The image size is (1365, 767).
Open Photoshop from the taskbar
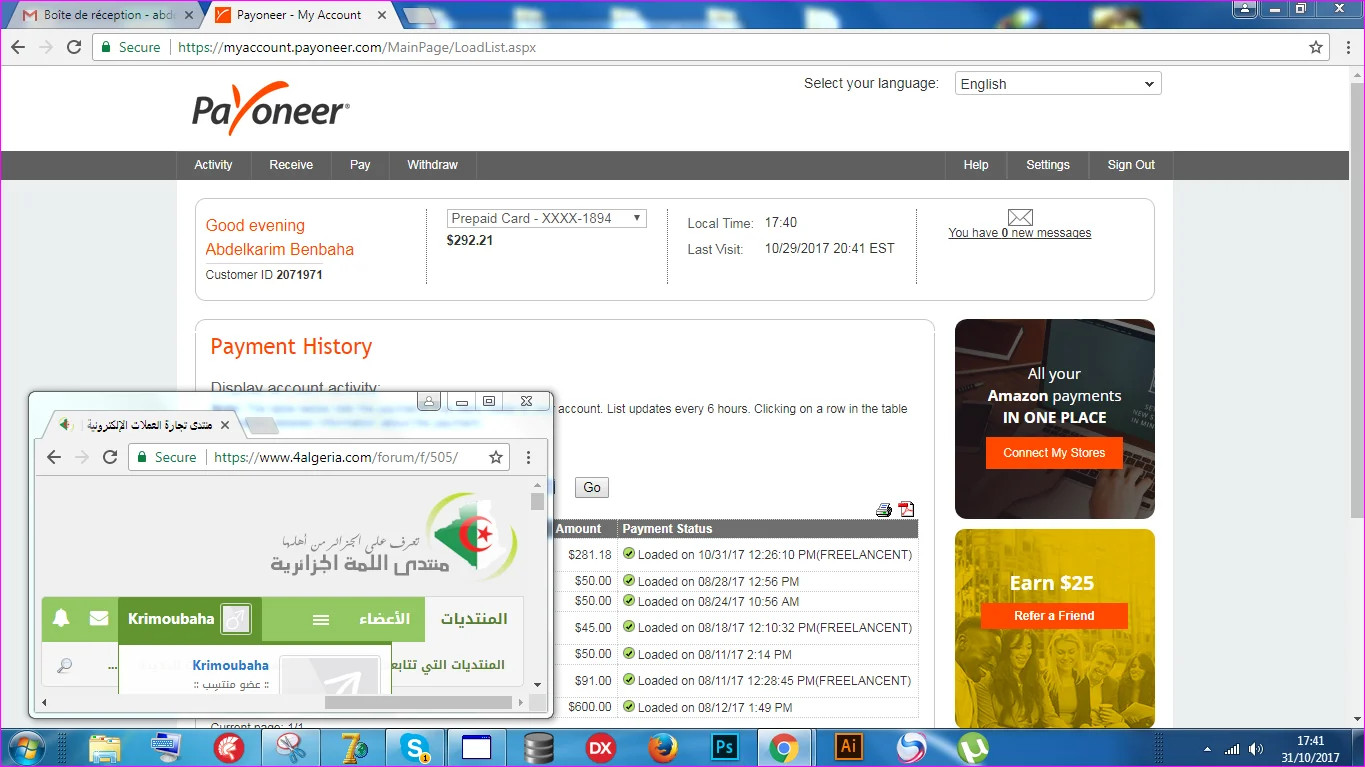tap(724, 748)
